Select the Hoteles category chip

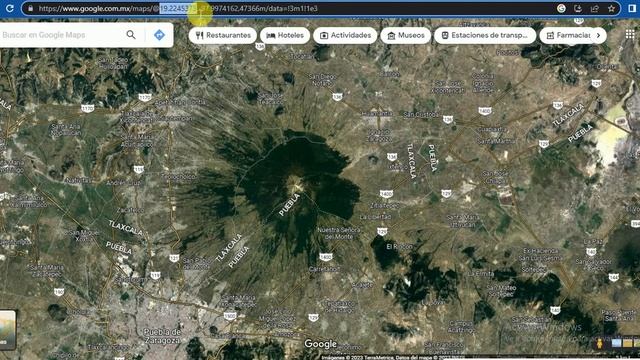point(285,36)
